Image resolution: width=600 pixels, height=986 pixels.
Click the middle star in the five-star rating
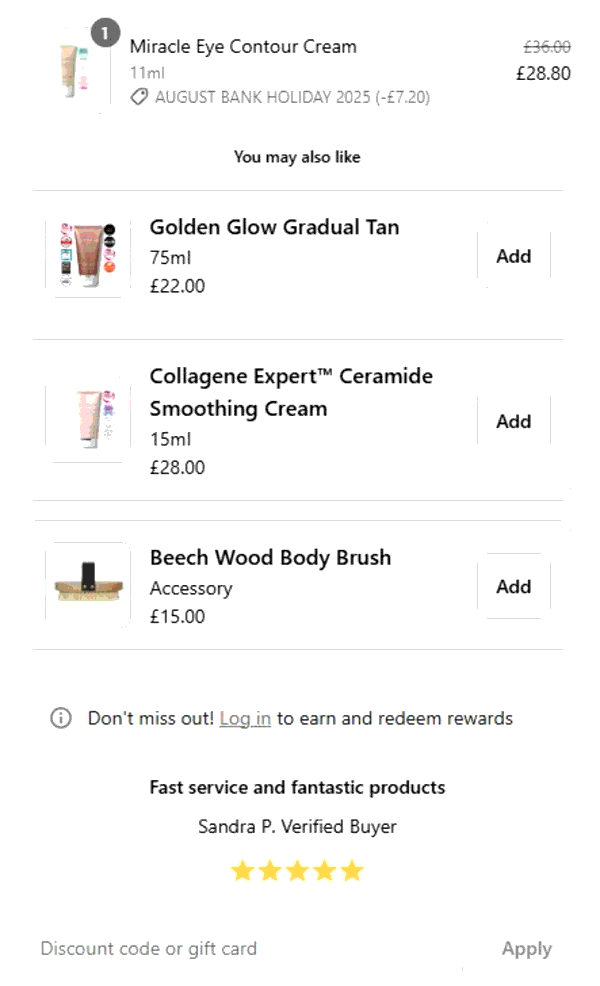point(297,870)
